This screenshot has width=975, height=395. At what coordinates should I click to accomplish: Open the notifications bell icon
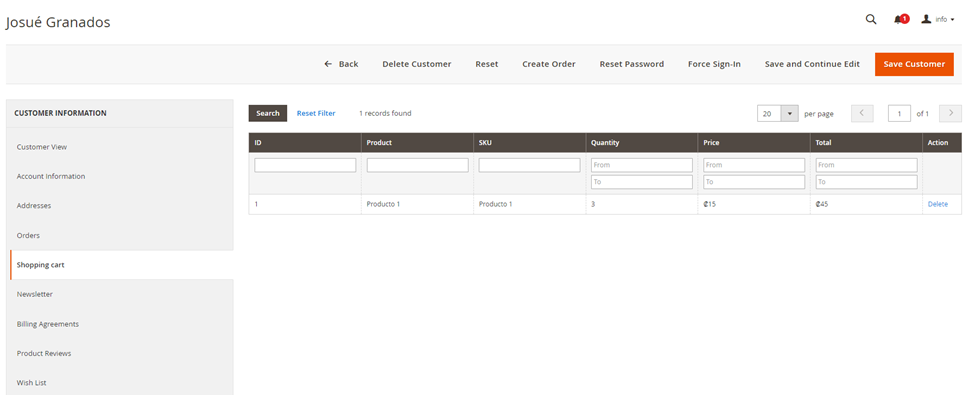coord(901,19)
